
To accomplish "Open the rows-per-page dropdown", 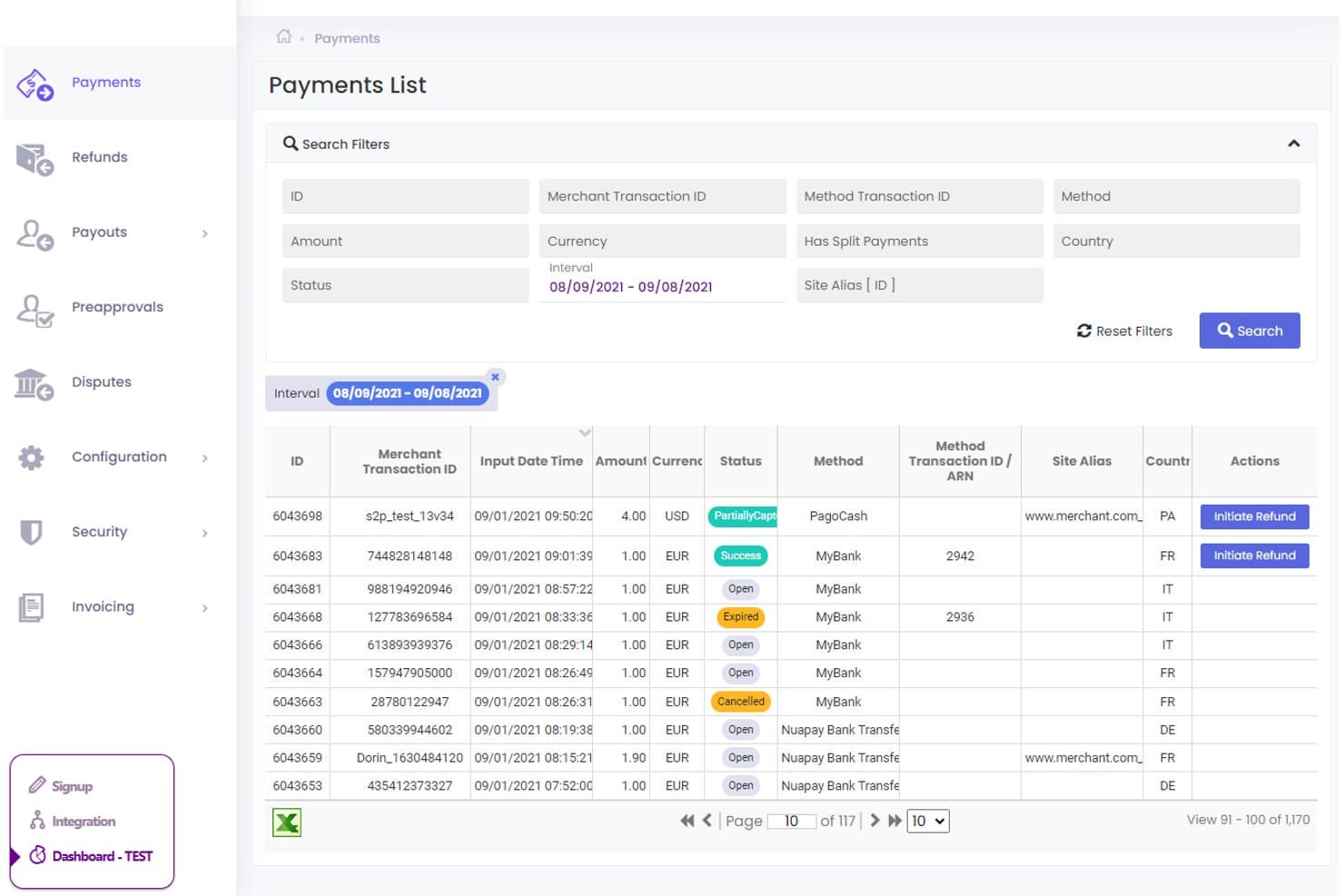I will (928, 822).
